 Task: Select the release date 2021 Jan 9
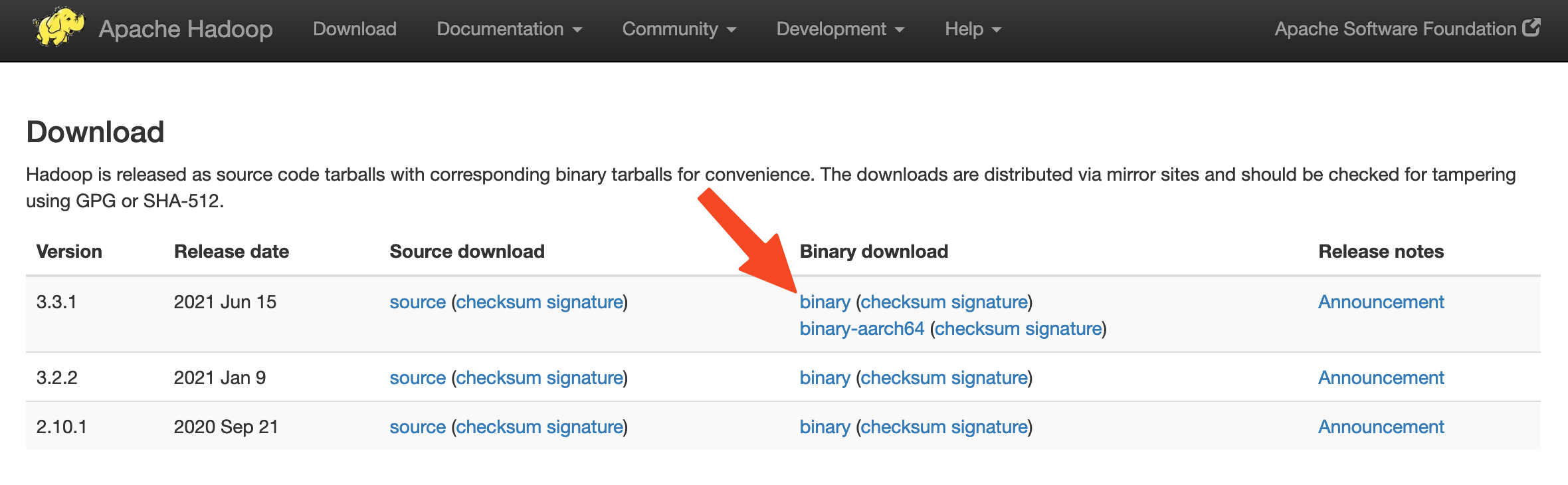point(219,378)
